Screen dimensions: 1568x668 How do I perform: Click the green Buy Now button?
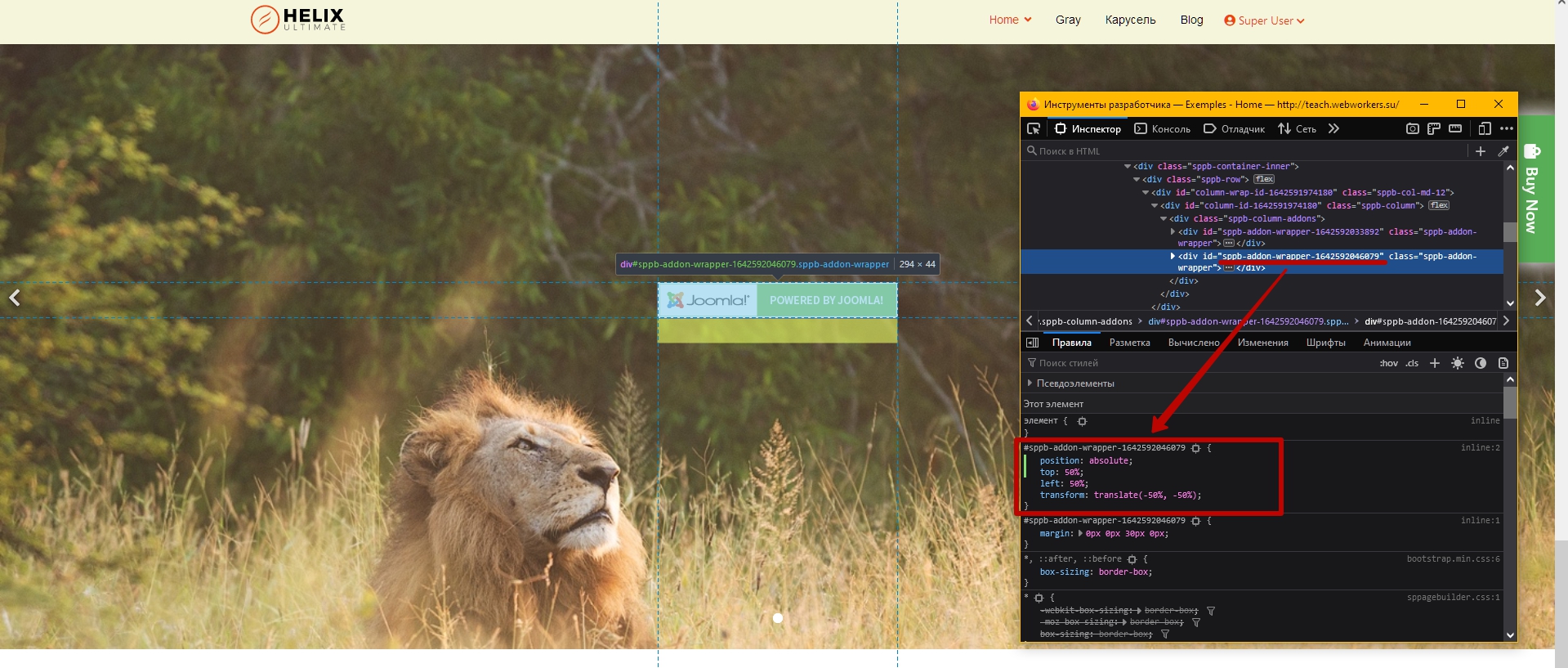click(1534, 191)
